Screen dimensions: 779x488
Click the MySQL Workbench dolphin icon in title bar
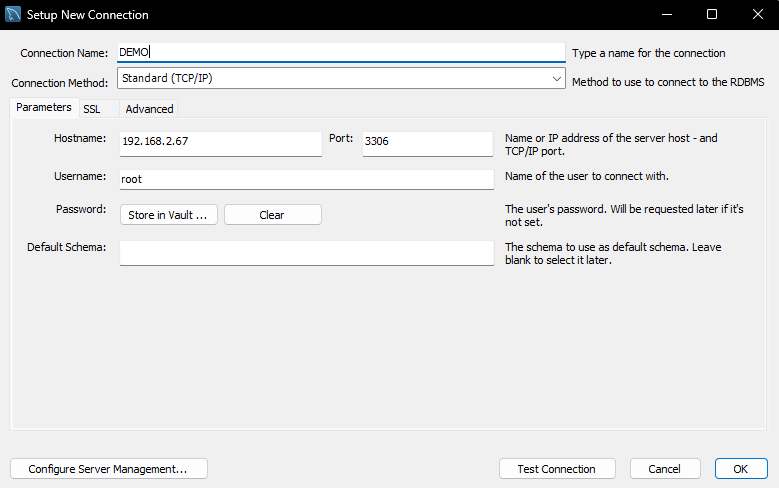pos(13,15)
